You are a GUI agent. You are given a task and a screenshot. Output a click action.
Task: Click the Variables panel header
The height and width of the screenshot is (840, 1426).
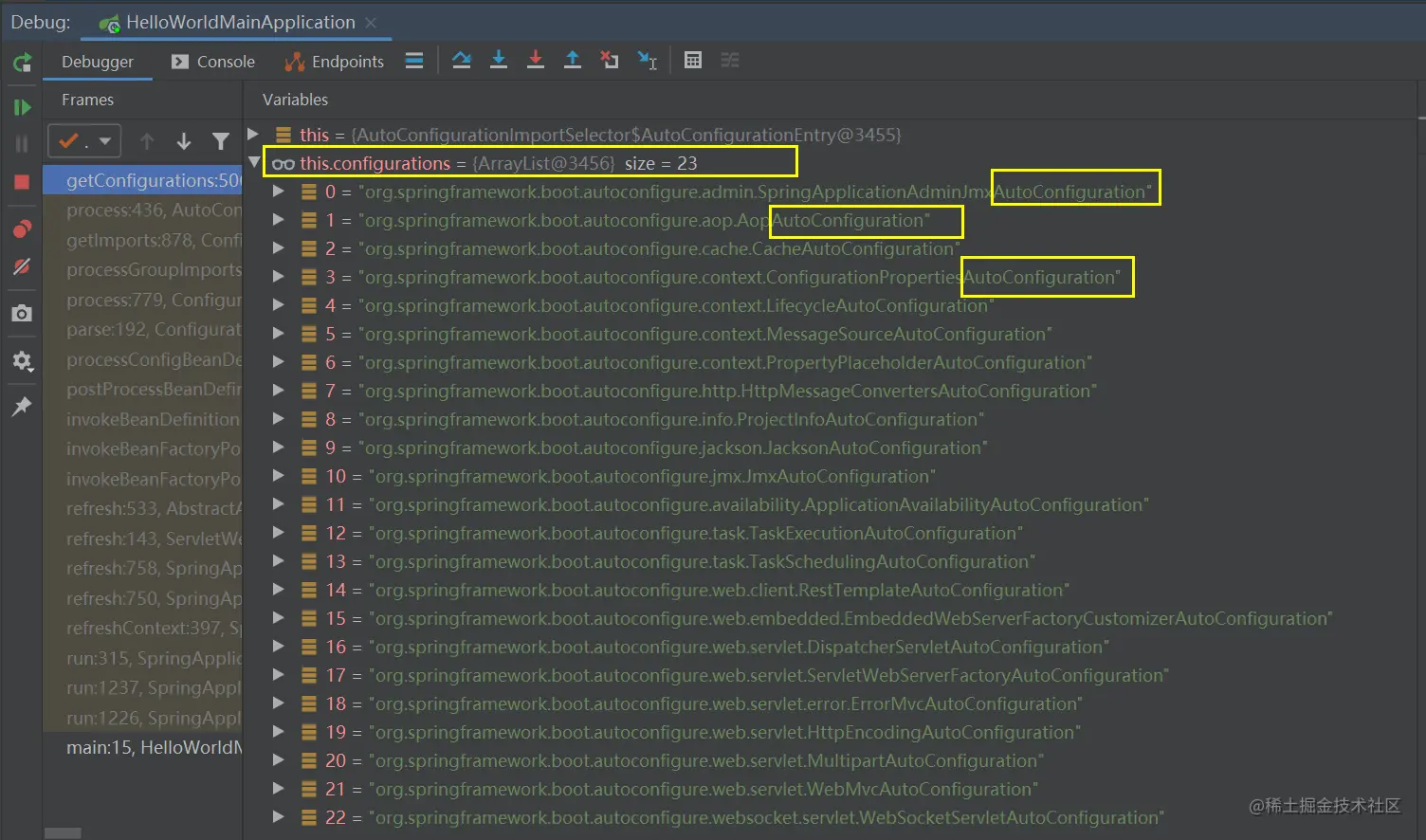pyautogui.click(x=295, y=100)
